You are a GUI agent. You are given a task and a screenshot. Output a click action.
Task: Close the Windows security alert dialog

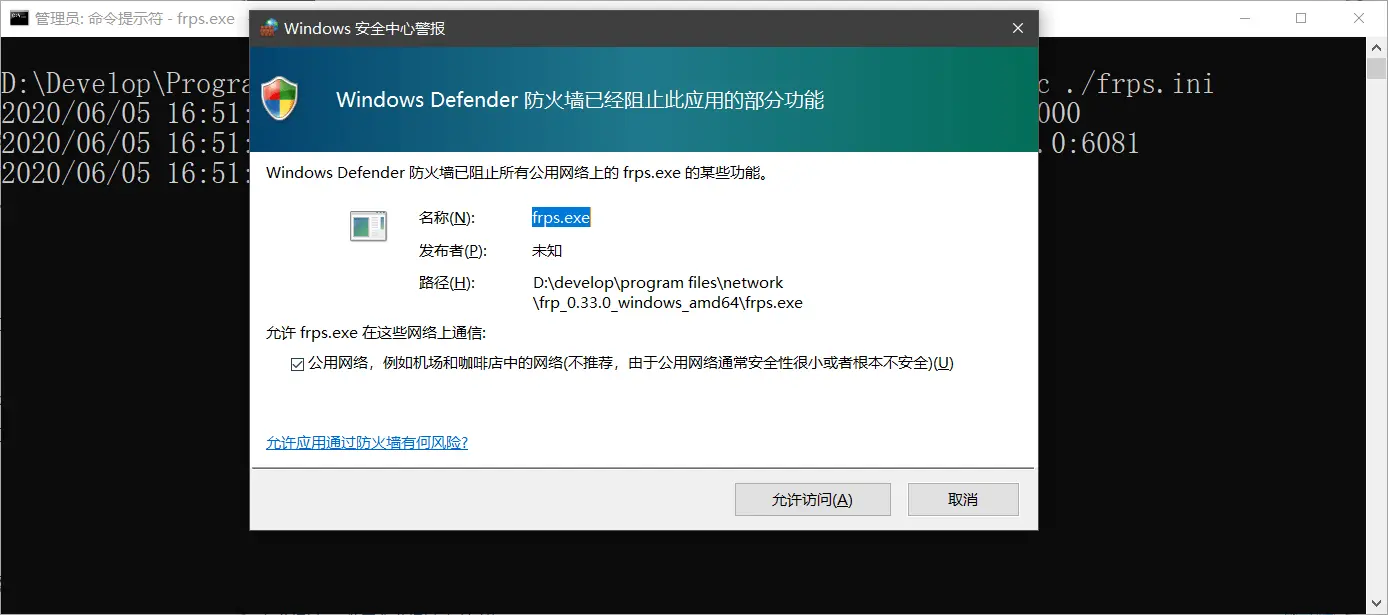pyautogui.click(x=1018, y=28)
